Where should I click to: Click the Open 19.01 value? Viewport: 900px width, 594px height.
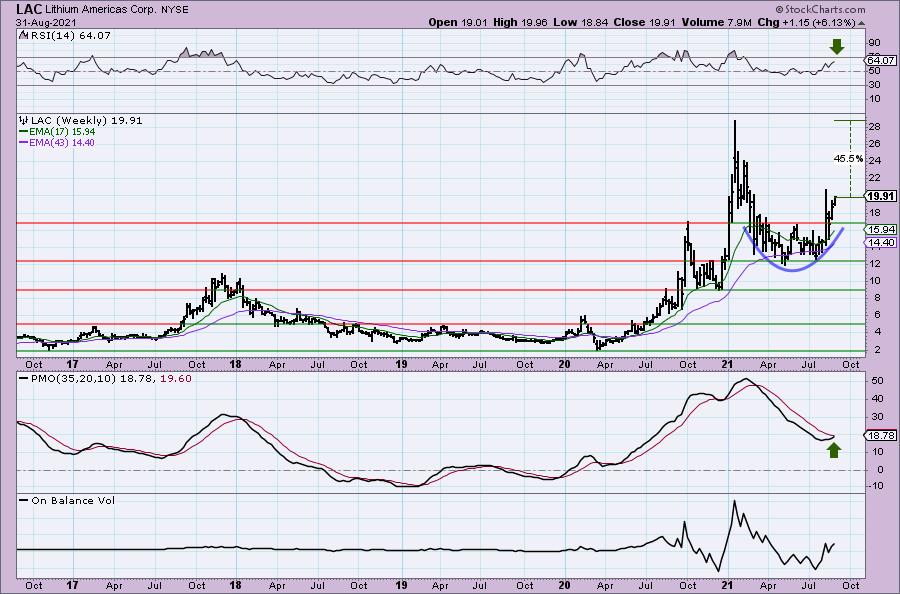(458, 22)
